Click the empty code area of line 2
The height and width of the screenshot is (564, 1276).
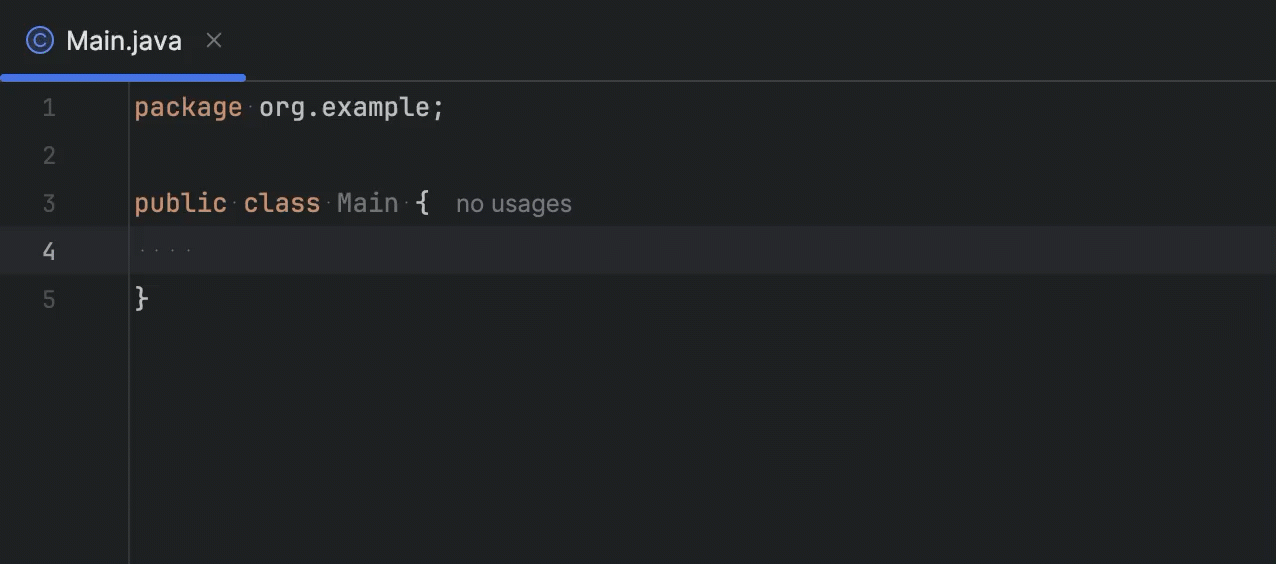pyautogui.click(x=400, y=156)
